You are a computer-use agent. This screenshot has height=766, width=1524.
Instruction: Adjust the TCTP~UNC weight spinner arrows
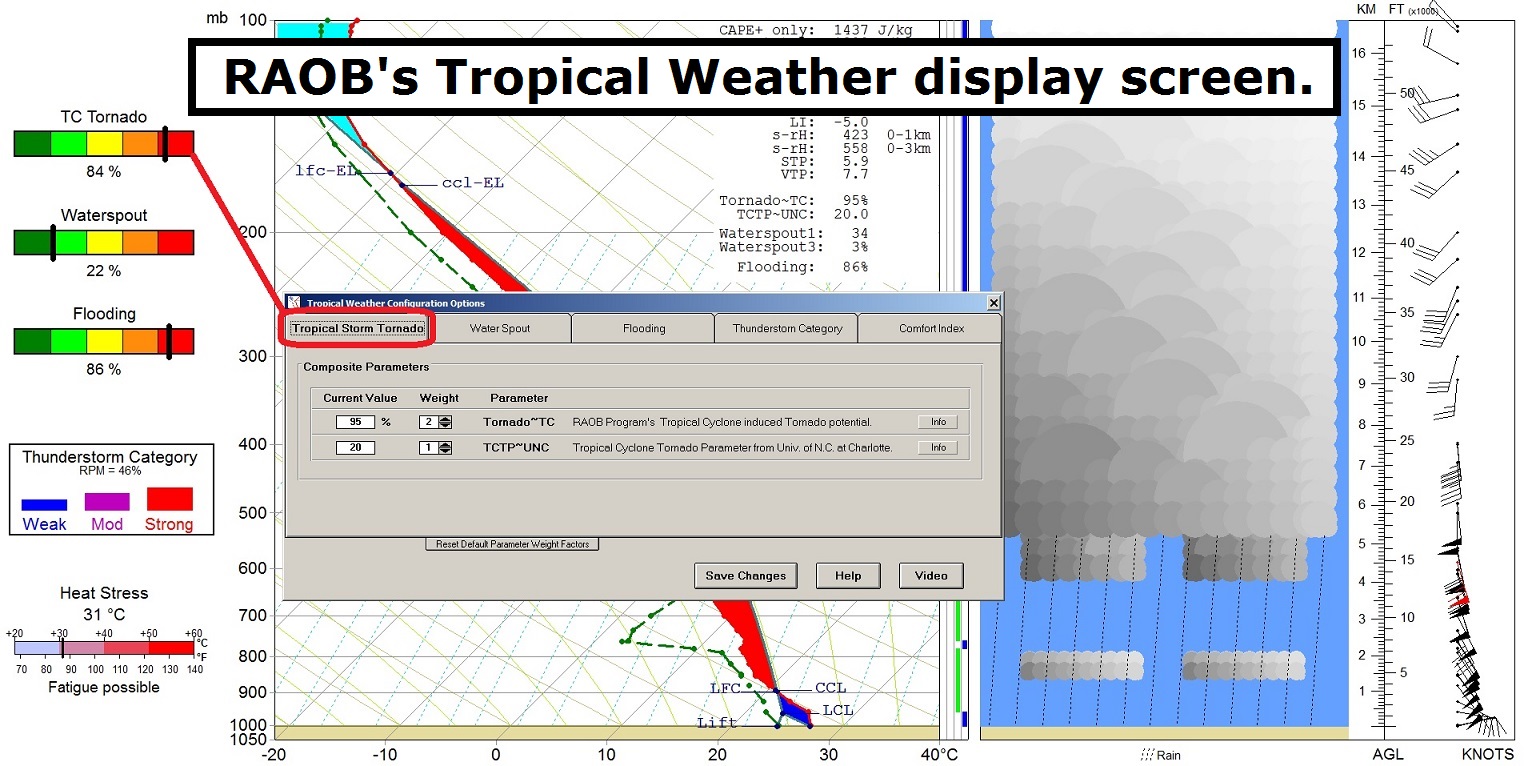point(445,447)
